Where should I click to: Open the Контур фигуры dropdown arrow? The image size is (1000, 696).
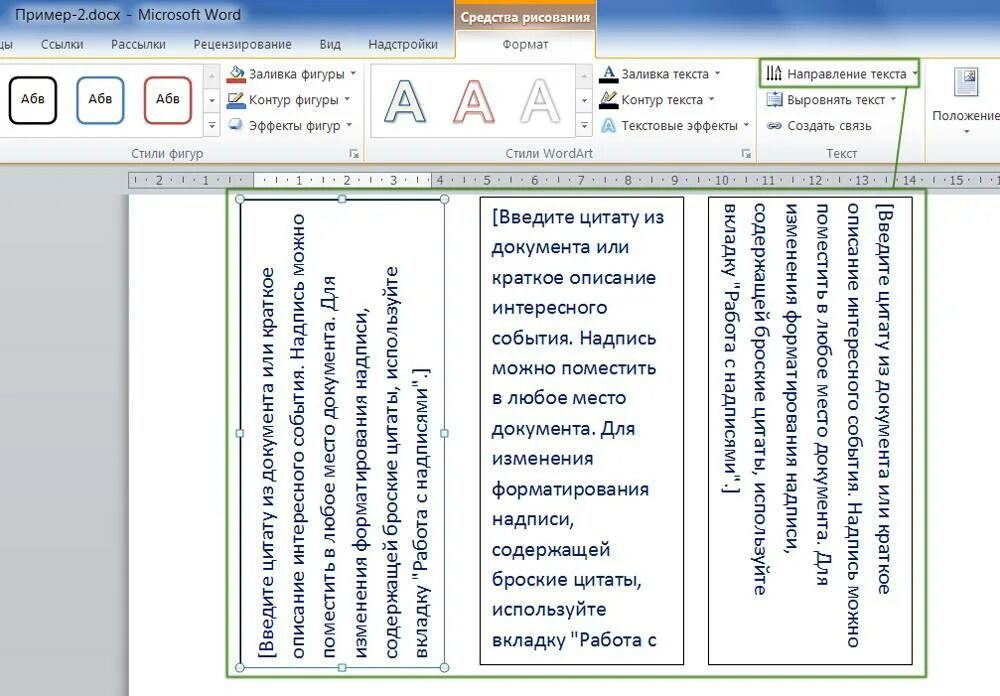(x=348, y=99)
